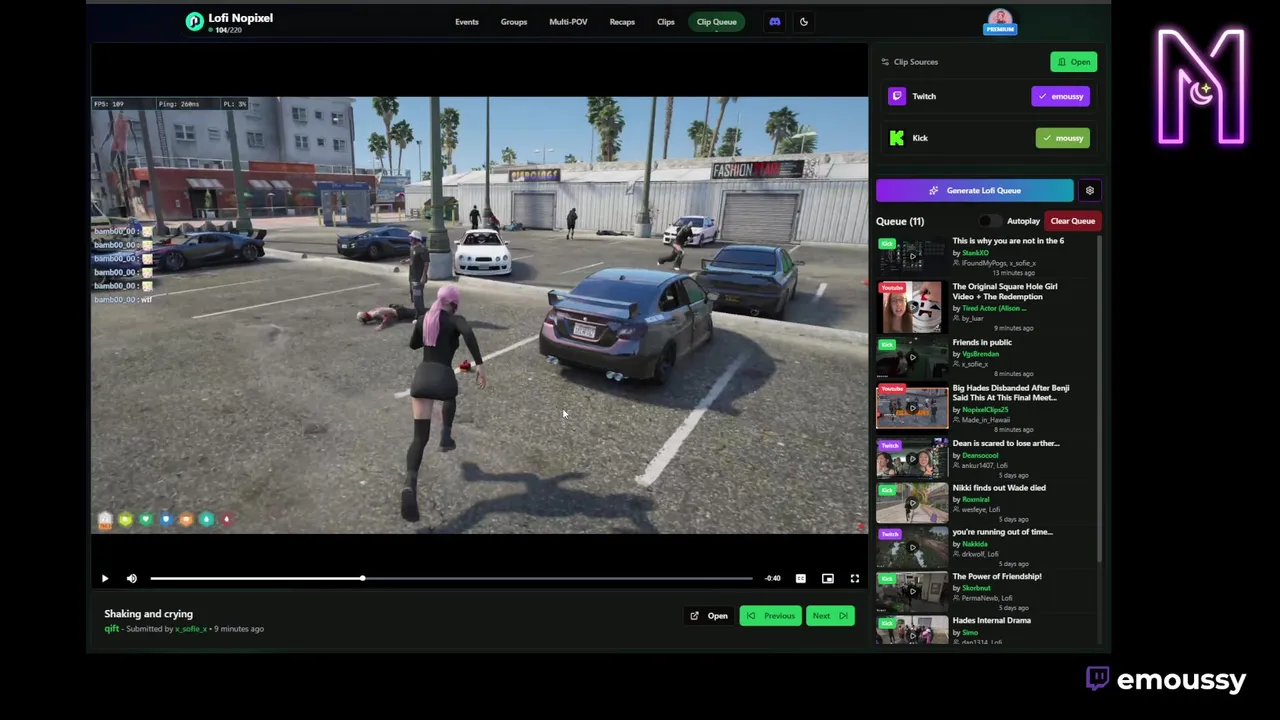Click the Twitch logo icon in Clip Sources
This screenshot has height=720, width=1280.
click(x=897, y=96)
